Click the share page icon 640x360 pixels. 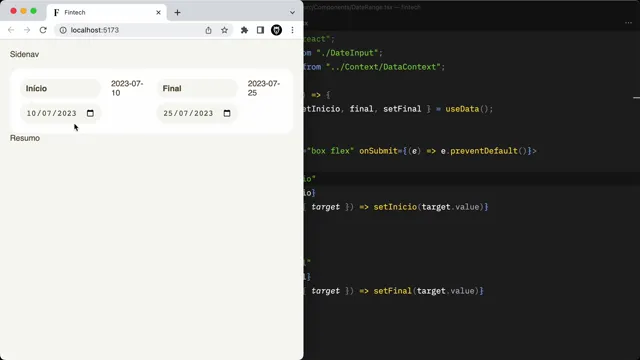coord(209,30)
